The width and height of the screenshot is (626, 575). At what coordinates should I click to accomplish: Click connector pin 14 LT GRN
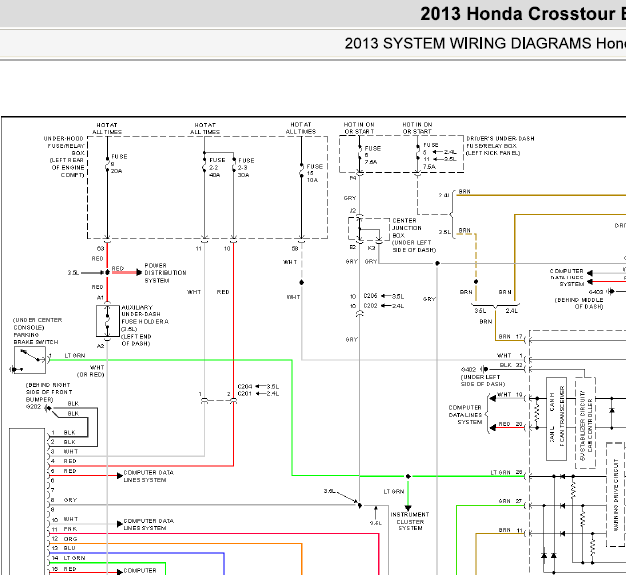(x=68, y=558)
